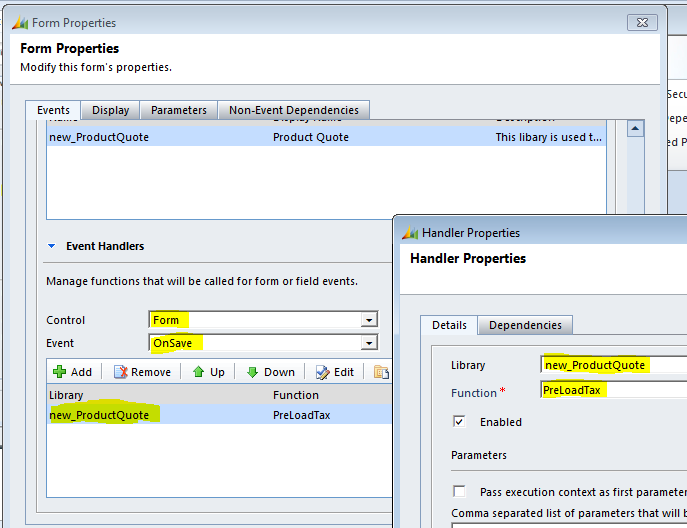687x528 pixels.
Task: Open the Parameters tab
Action: [x=179, y=110]
